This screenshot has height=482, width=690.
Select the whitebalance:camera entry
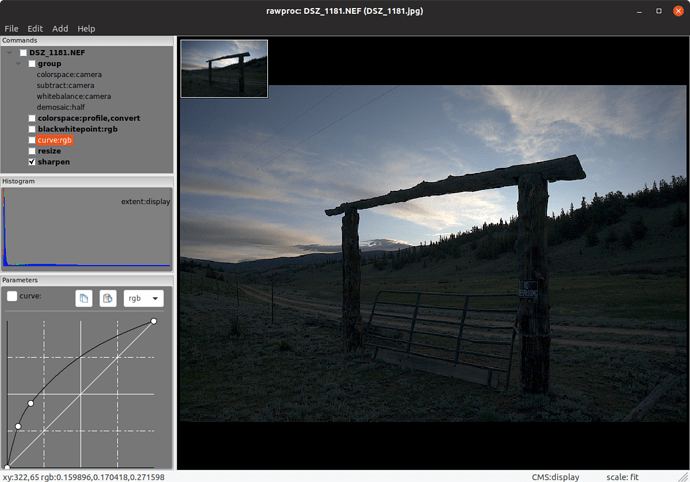click(73, 96)
